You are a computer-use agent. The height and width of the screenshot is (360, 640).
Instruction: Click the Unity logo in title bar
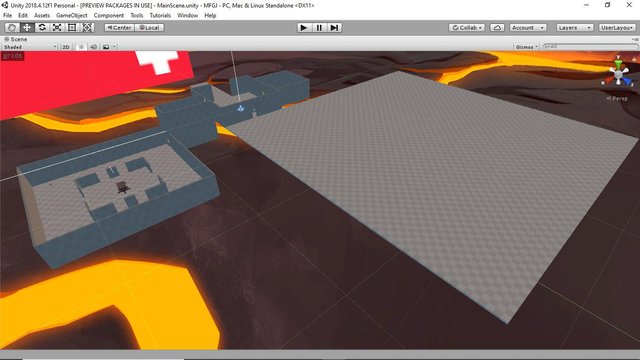pos(4,5)
